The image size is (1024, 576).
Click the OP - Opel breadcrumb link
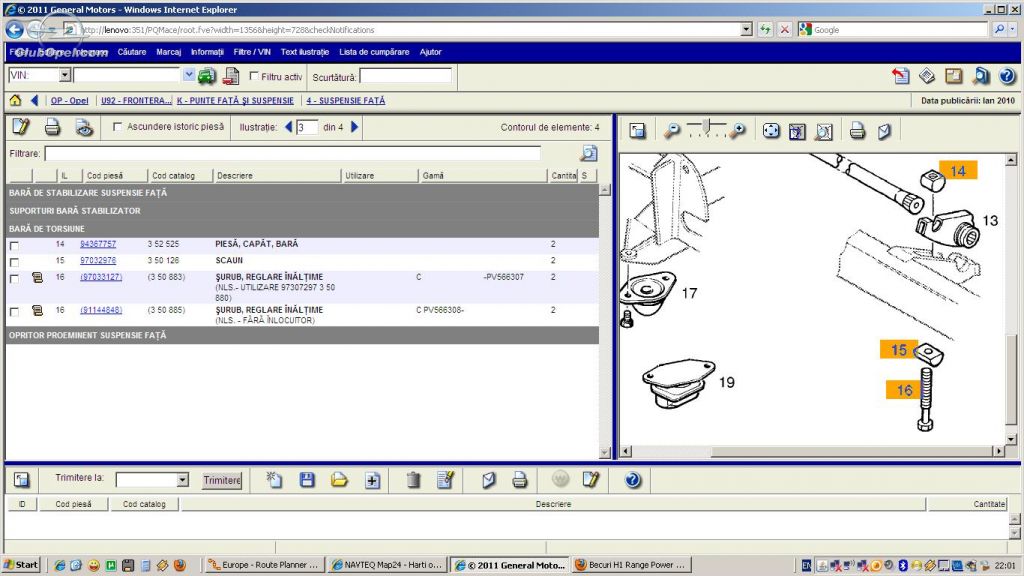pyautogui.click(x=69, y=101)
